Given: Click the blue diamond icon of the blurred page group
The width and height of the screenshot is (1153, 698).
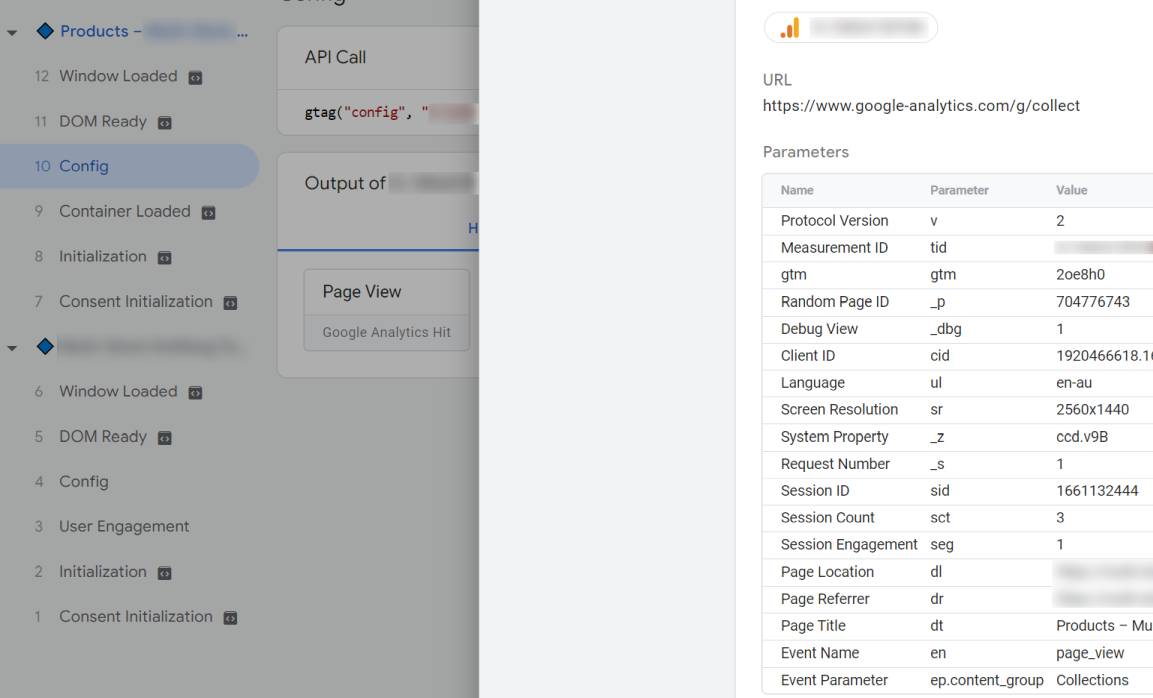Looking at the screenshot, I should coord(45,346).
